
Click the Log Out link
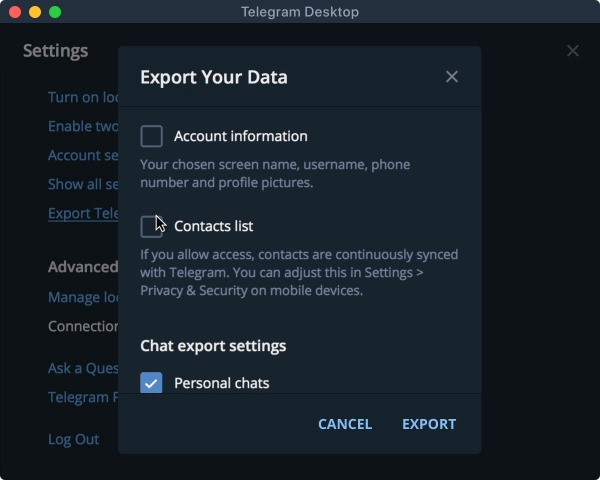pyautogui.click(x=74, y=439)
